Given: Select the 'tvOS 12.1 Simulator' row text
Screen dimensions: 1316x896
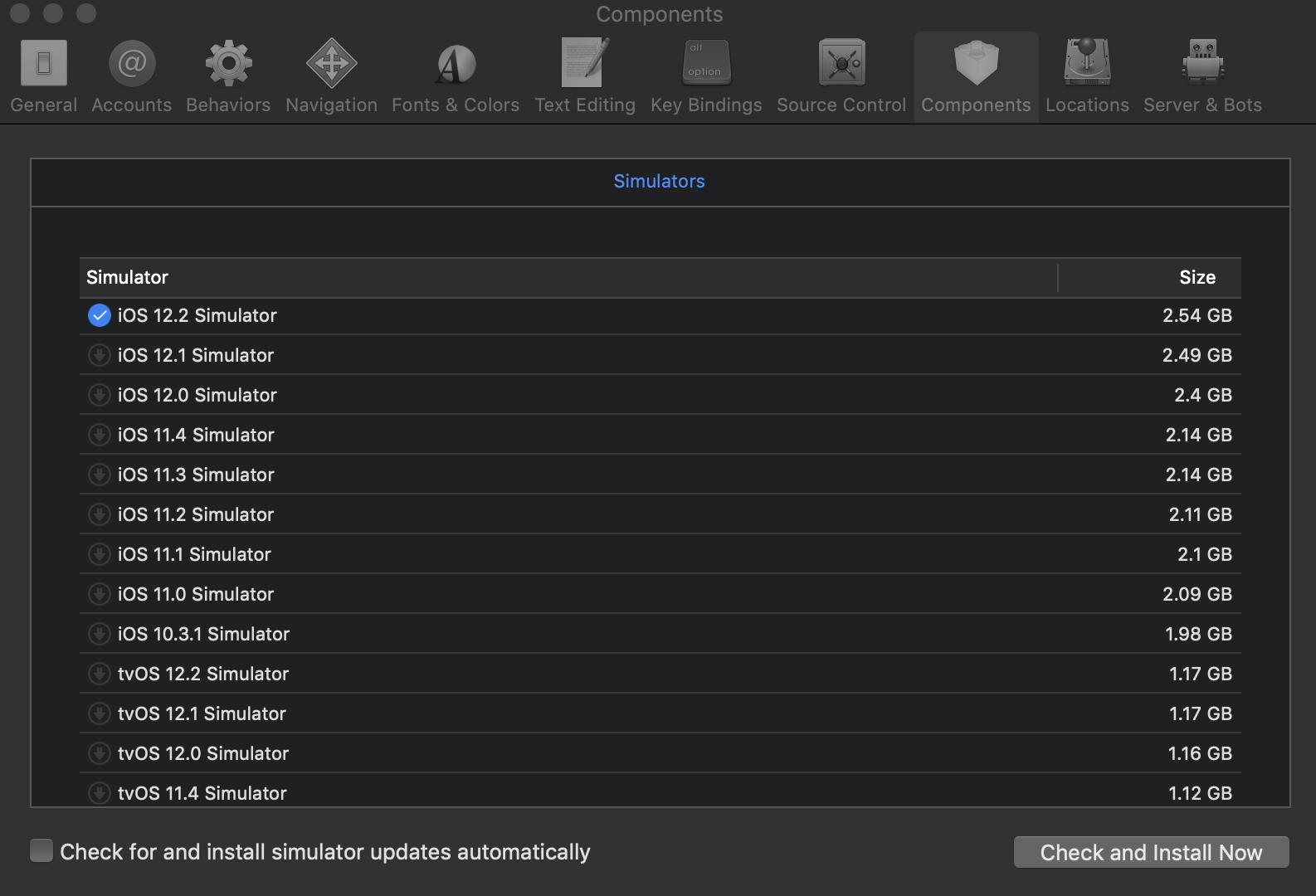Looking at the screenshot, I should click(x=202, y=713).
